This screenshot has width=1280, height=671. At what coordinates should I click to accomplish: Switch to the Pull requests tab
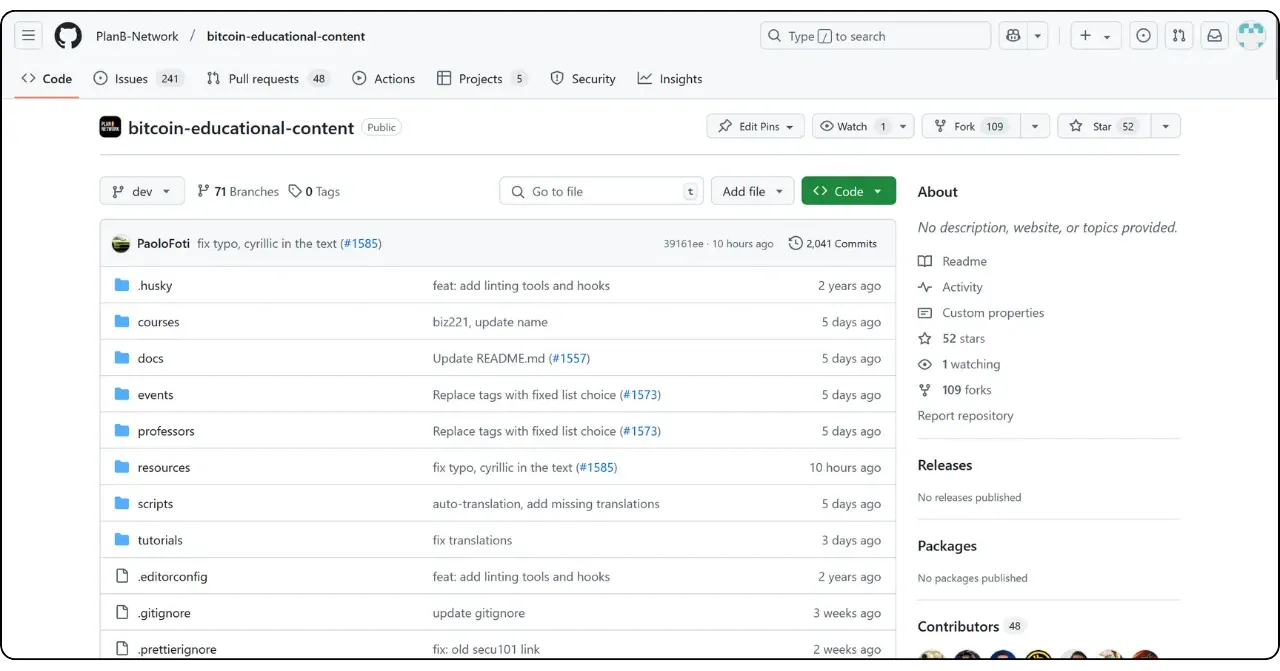click(x=263, y=79)
